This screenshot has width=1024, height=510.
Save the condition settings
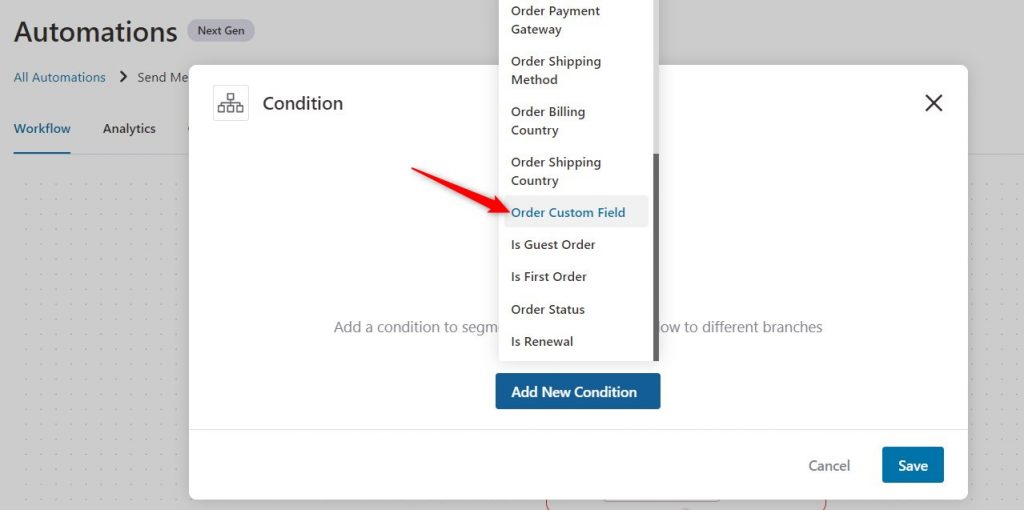912,465
